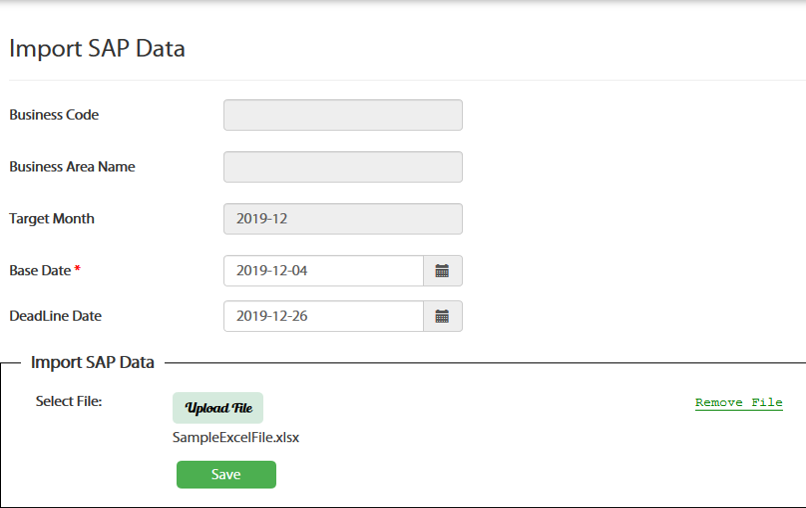Image resolution: width=806 pixels, height=508 pixels.
Task: Click the Import SAP Data page heading
Action: pos(97,49)
